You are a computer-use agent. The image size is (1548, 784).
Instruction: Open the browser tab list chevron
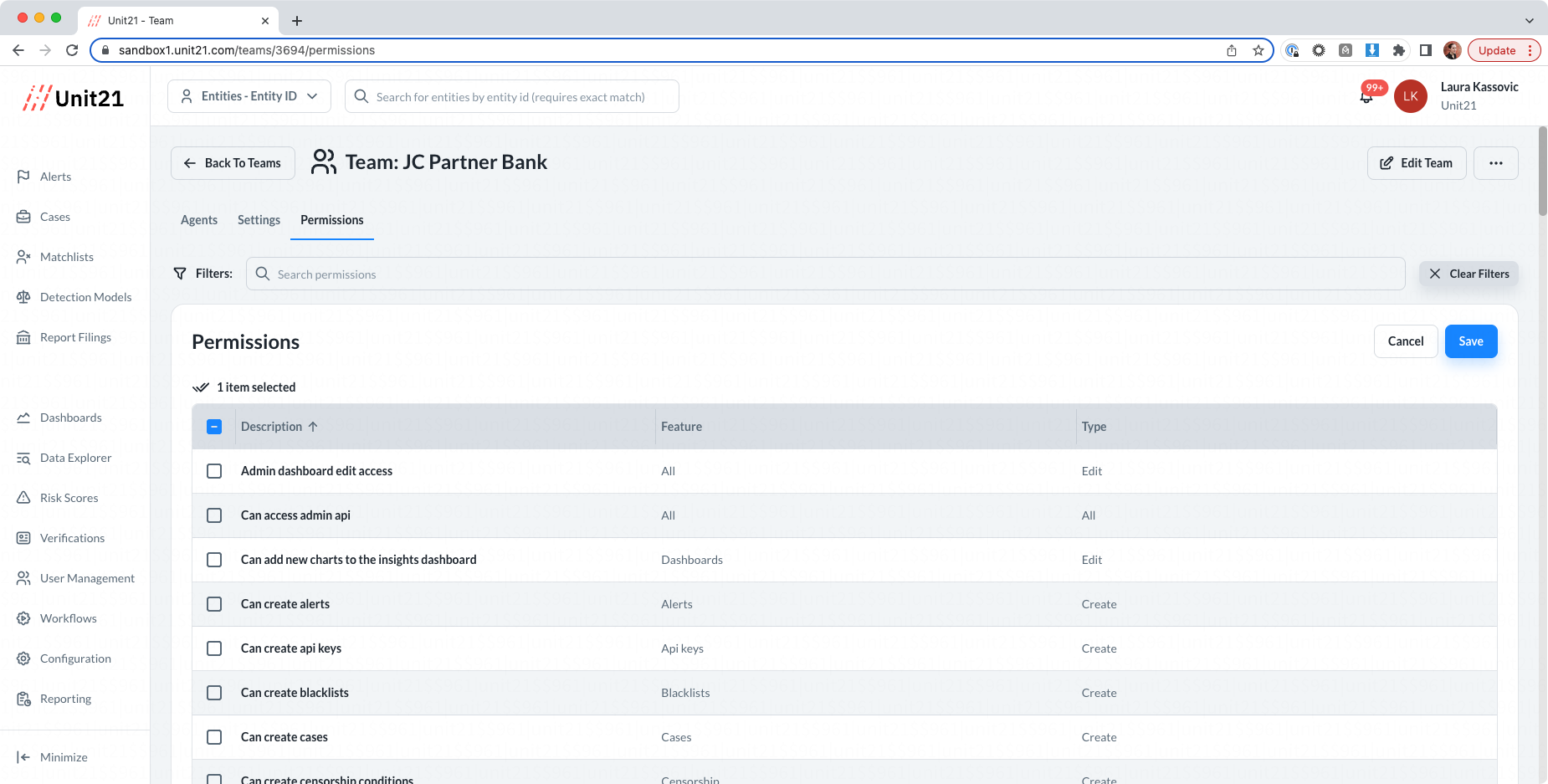pos(1530,21)
